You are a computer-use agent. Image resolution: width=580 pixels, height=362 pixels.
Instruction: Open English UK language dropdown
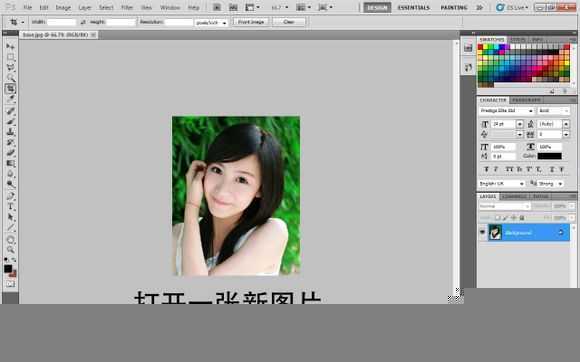point(502,183)
